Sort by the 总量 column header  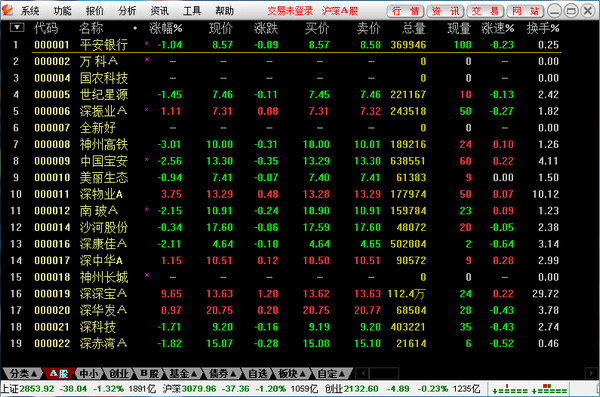[x=414, y=28]
